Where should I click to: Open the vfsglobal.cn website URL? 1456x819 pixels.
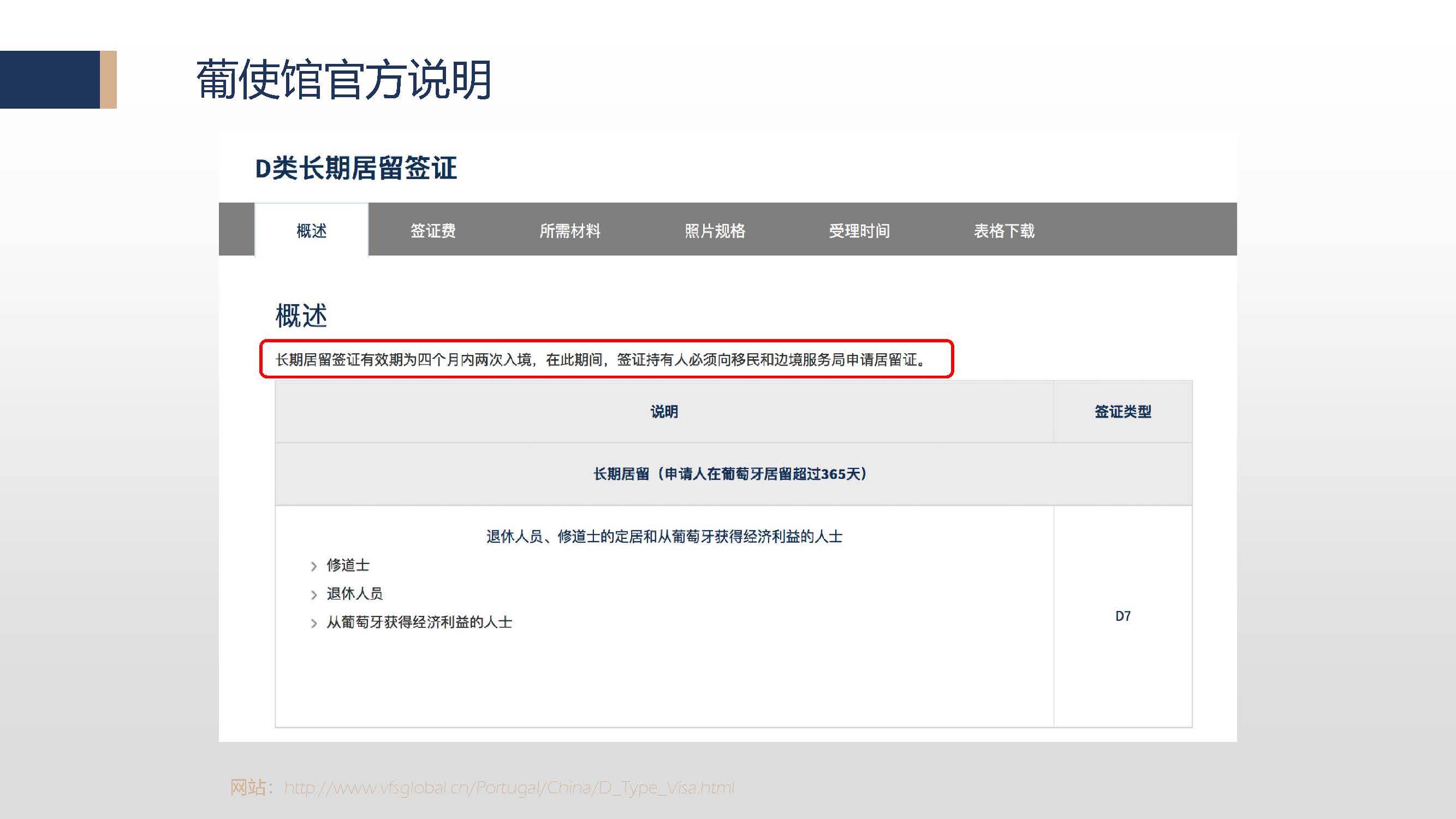[x=509, y=787]
